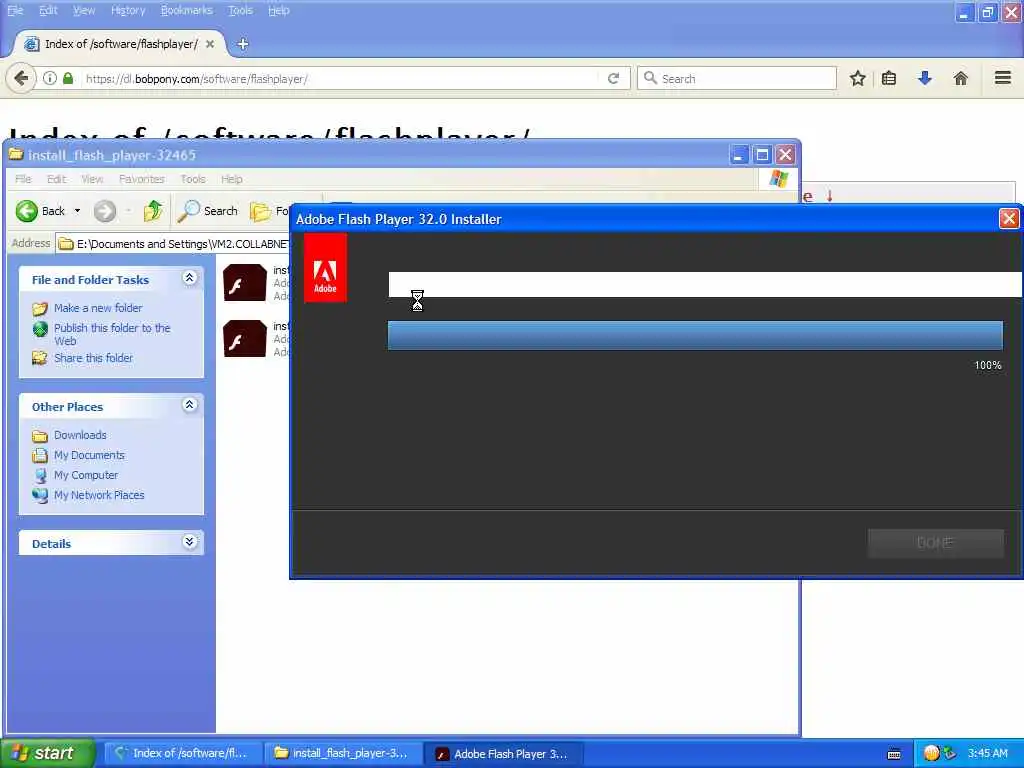Image resolution: width=1024 pixels, height=768 pixels.
Task: Open Firefox Tools menu
Action: point(240,10)
